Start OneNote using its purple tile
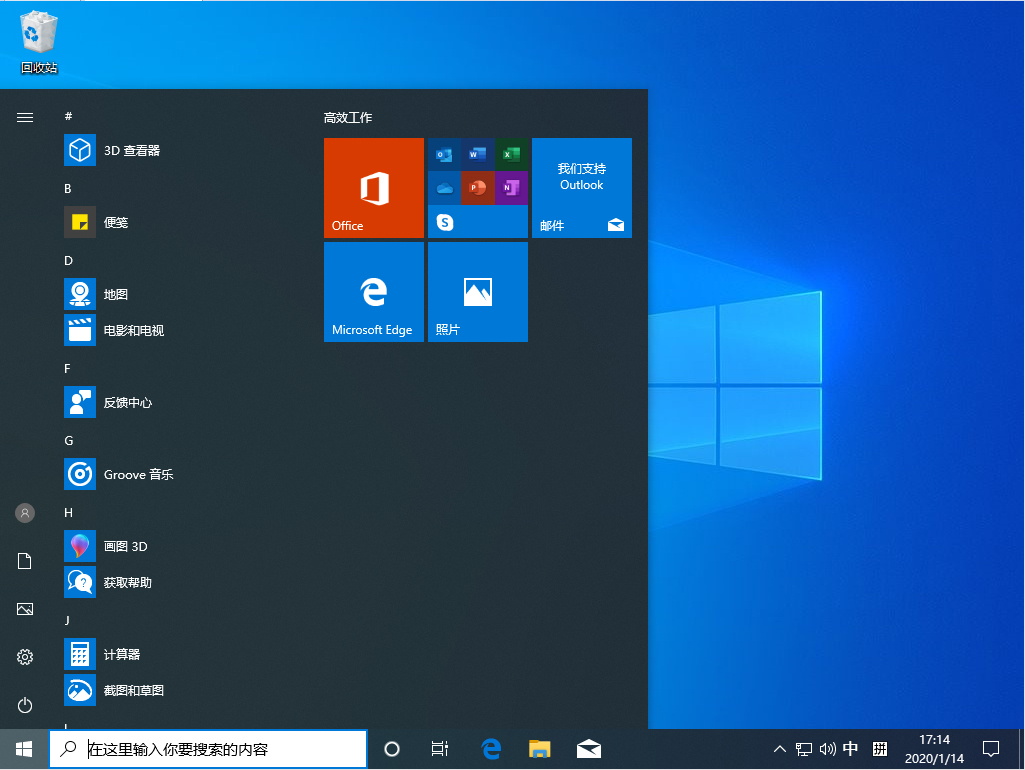The width and height of the screenshot is (1025, 770). point(511,188)
